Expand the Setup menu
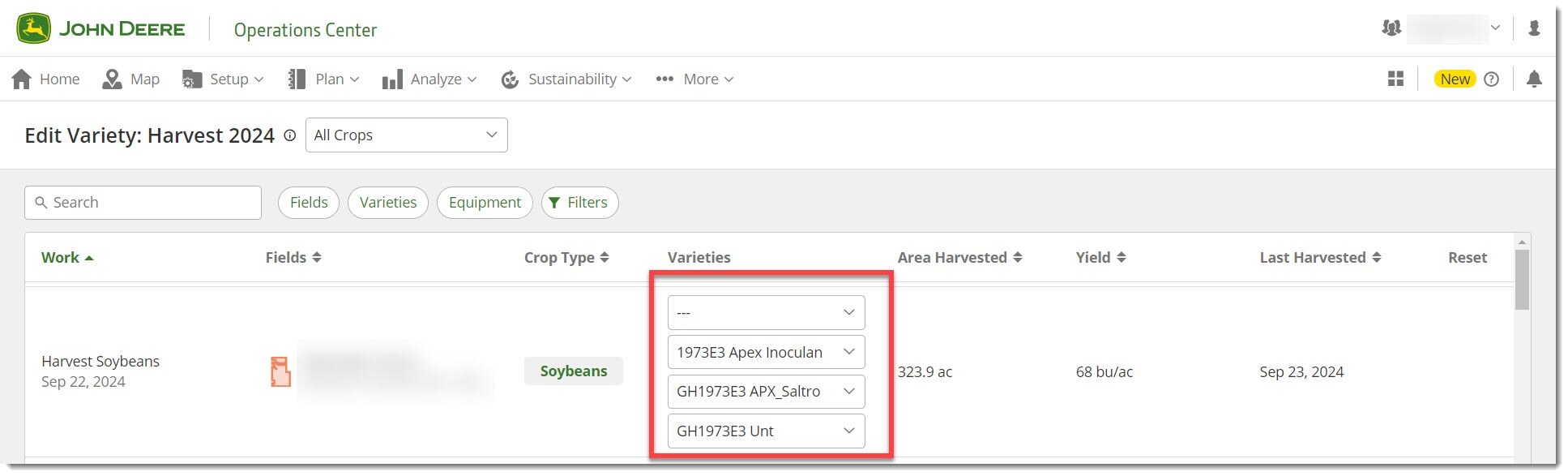 [x=224, y=79]
